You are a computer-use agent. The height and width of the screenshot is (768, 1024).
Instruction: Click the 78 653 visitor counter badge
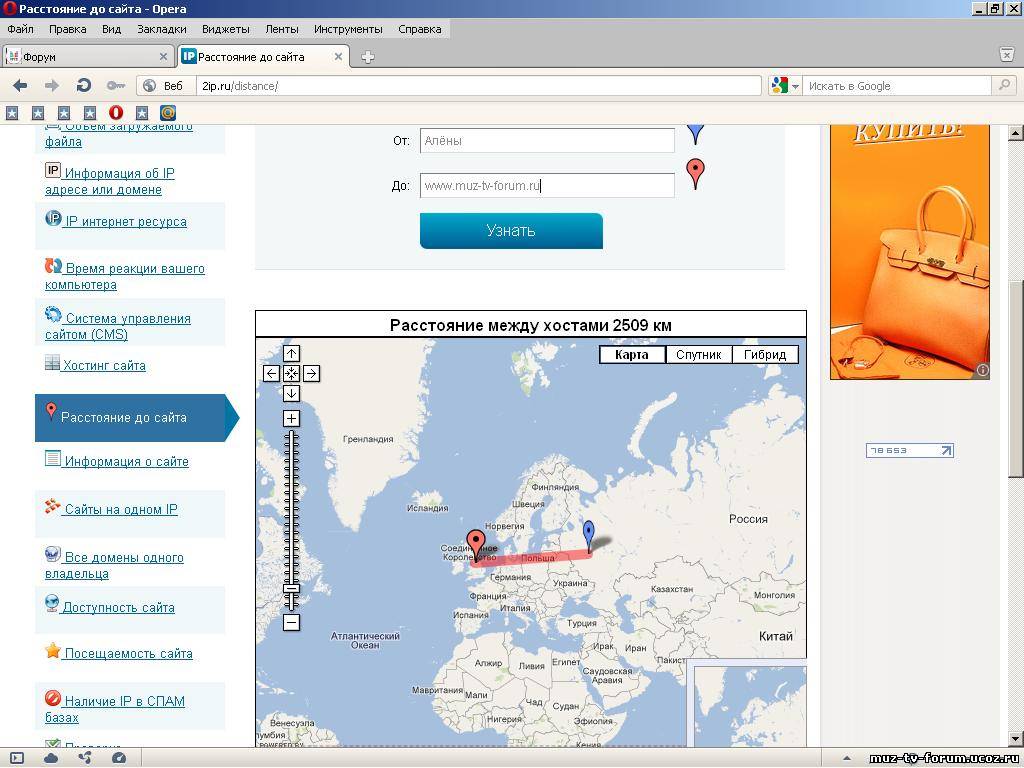tap(910, 451)
